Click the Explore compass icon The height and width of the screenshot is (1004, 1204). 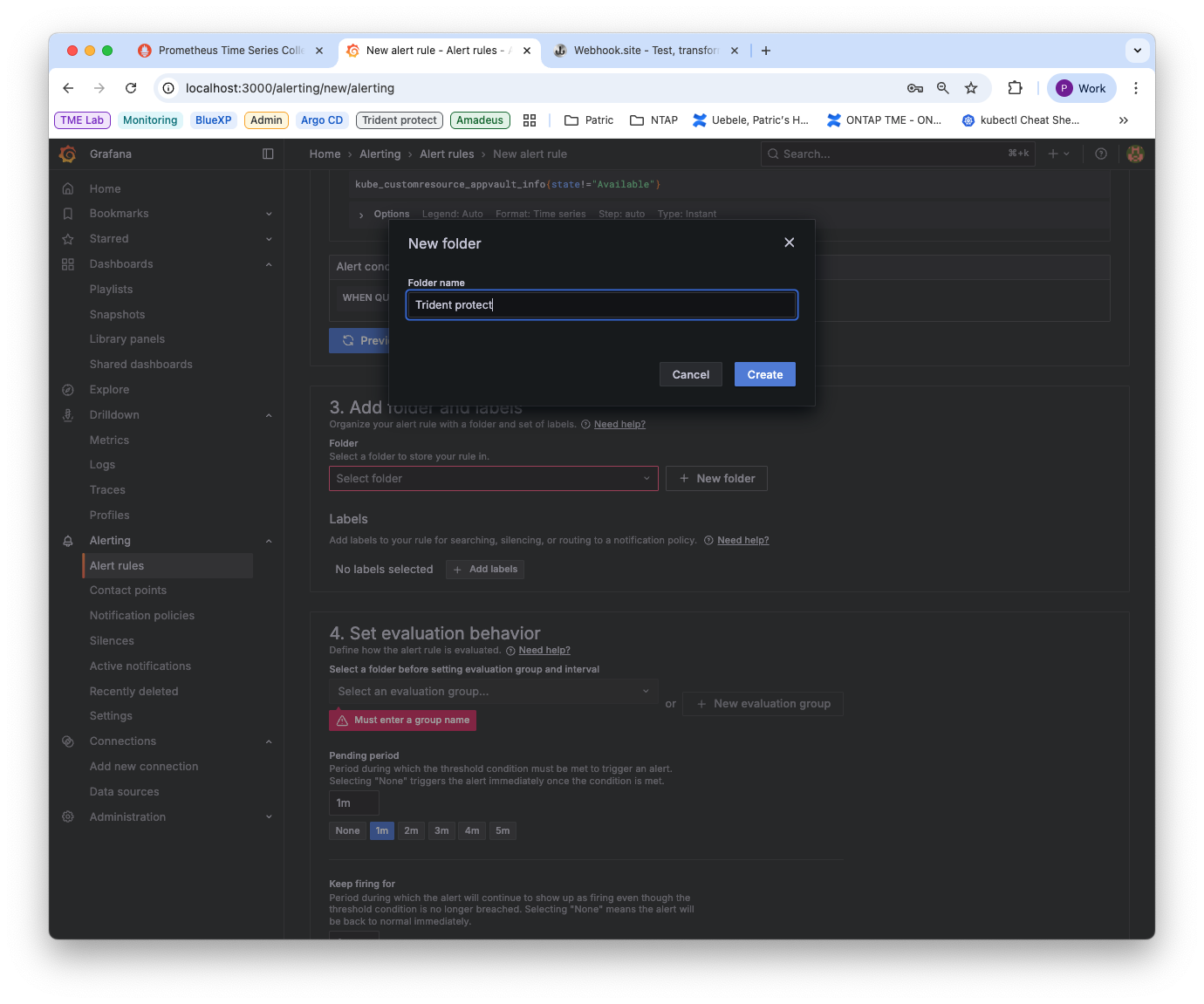point(68,390)
